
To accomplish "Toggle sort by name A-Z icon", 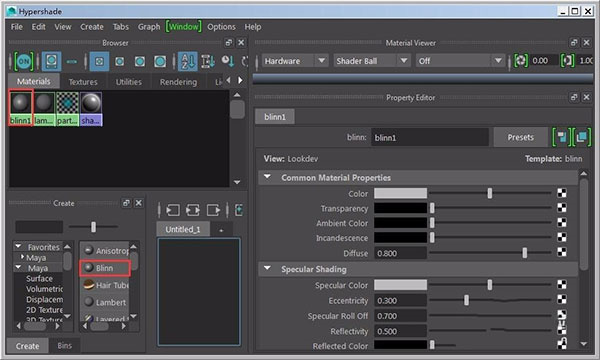I will click(x=188, y=61).
